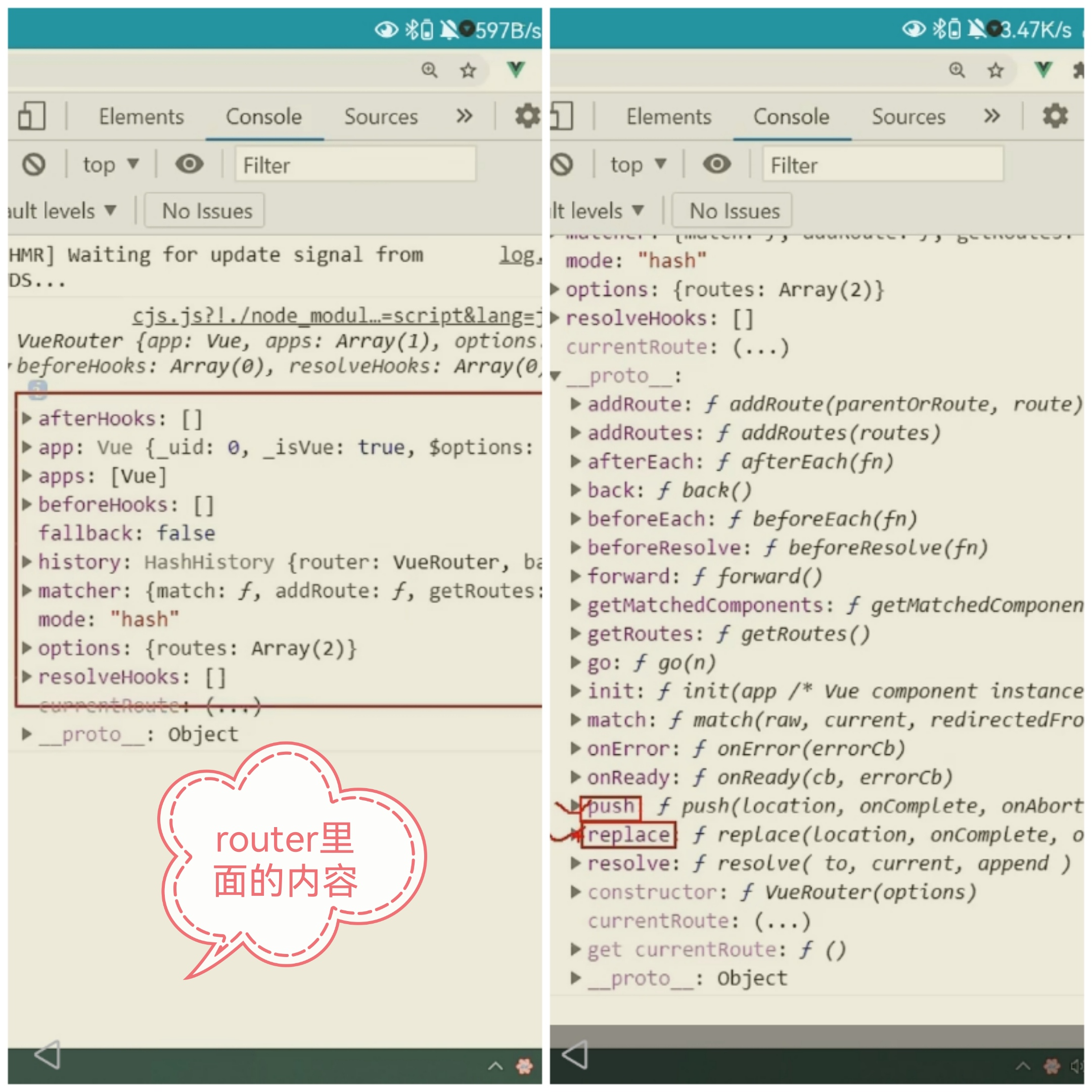The width and height of the screenshot is (1092, 1092).
Task: Tap the back triangle at bottom left
Action: coord(48,1055)
